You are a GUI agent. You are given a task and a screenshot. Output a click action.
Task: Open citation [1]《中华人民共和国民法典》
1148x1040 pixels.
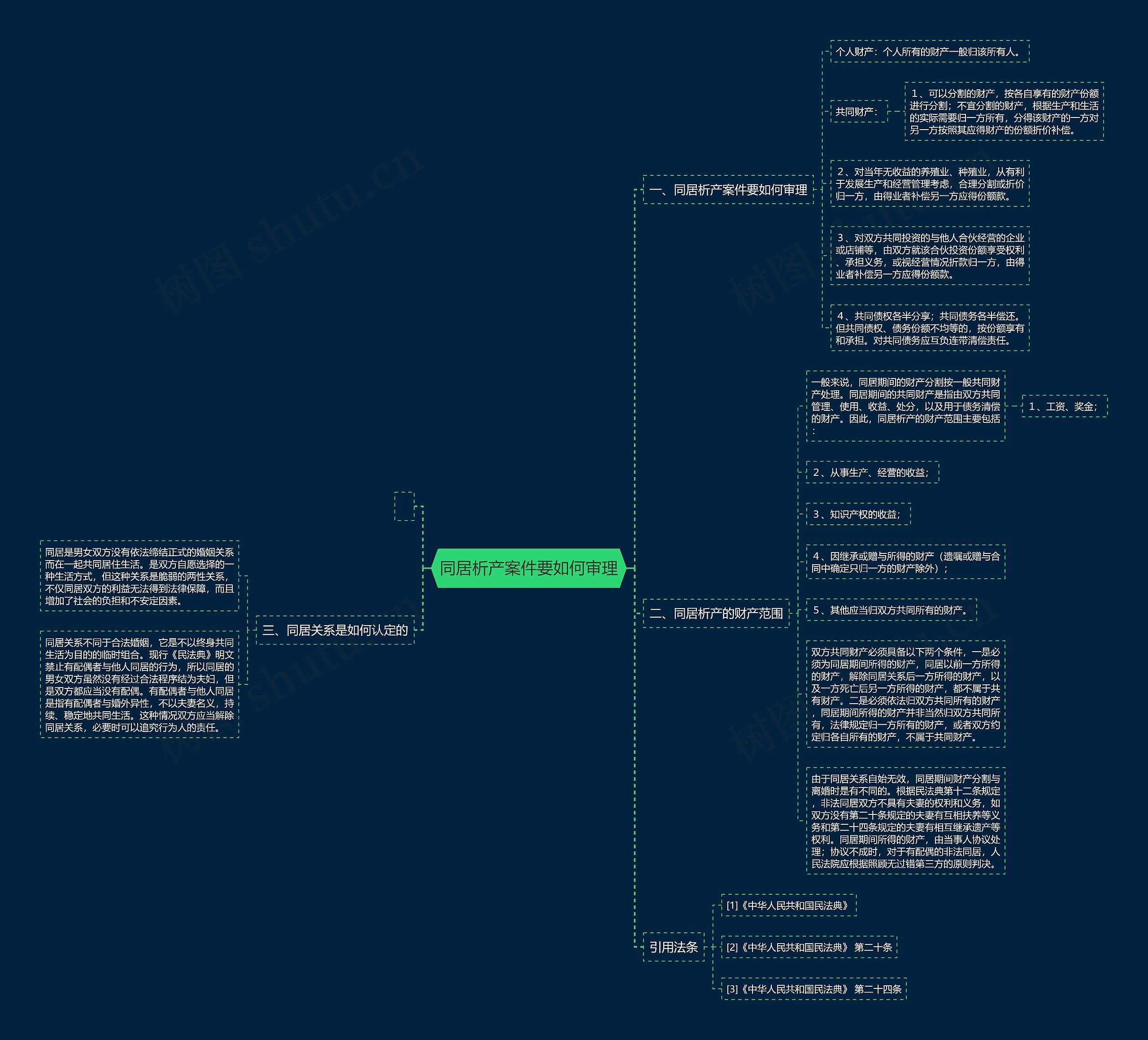(788, 905)
